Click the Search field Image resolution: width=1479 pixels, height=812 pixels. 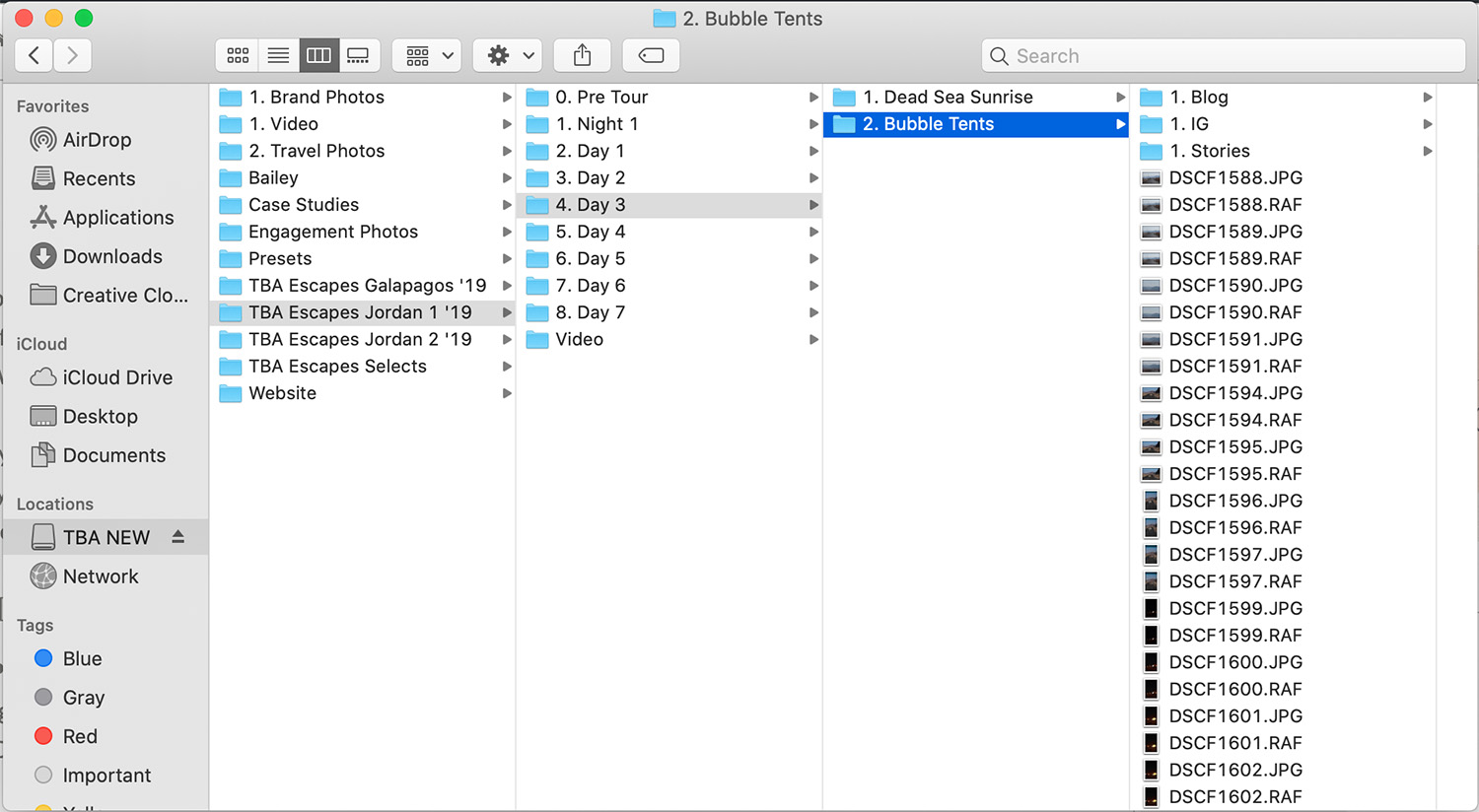tap(1223, 56)
